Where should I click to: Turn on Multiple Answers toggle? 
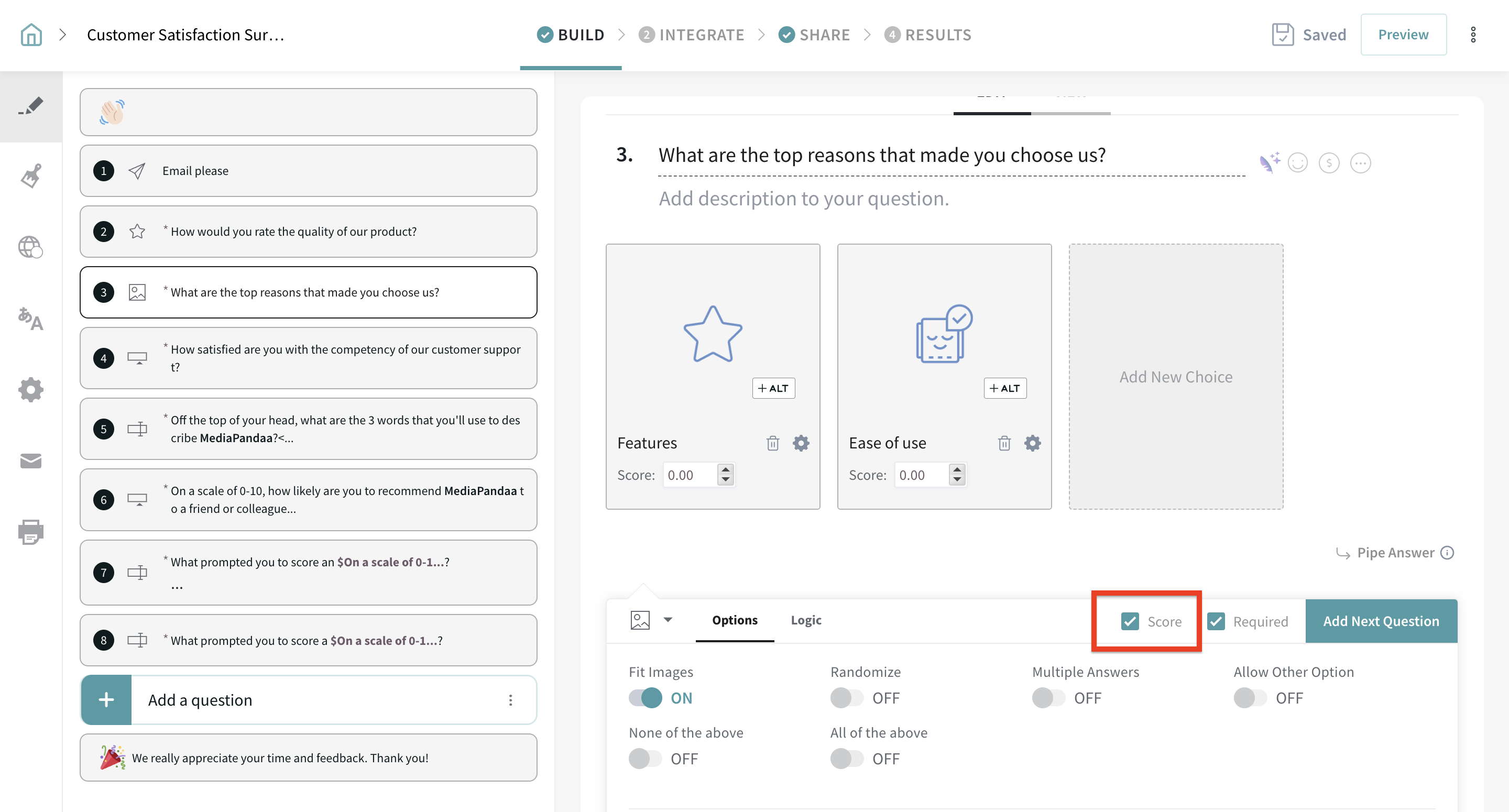pyautogui.click(x=1048, y=698)
